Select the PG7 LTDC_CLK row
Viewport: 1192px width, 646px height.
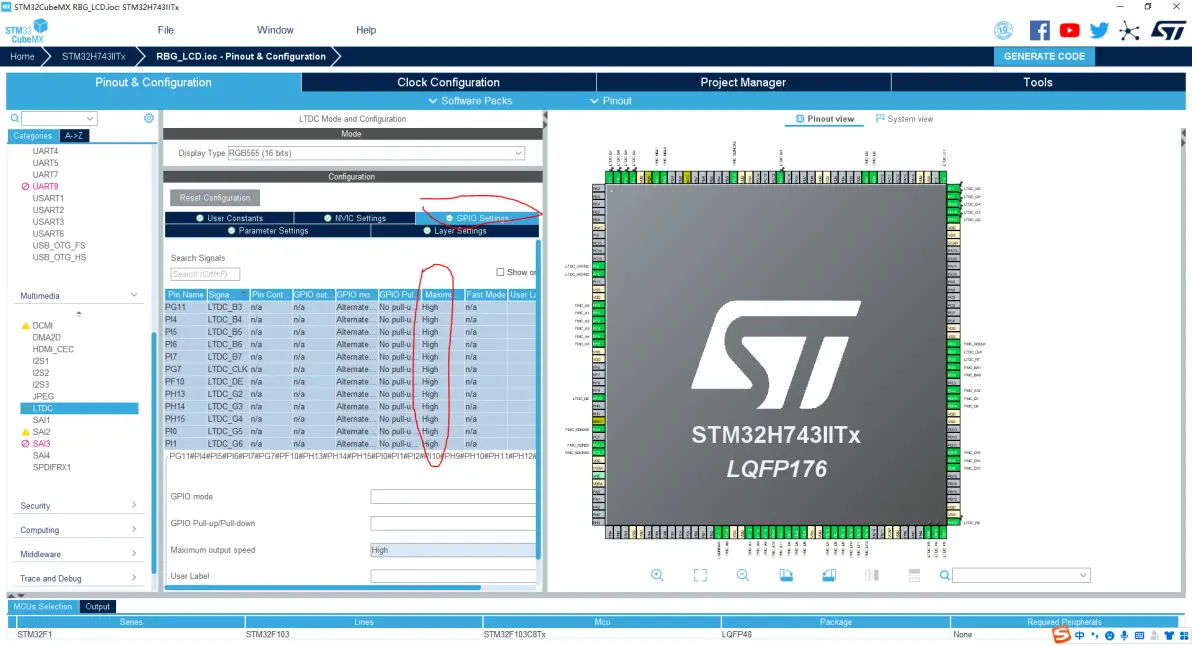tap(350, 369)
